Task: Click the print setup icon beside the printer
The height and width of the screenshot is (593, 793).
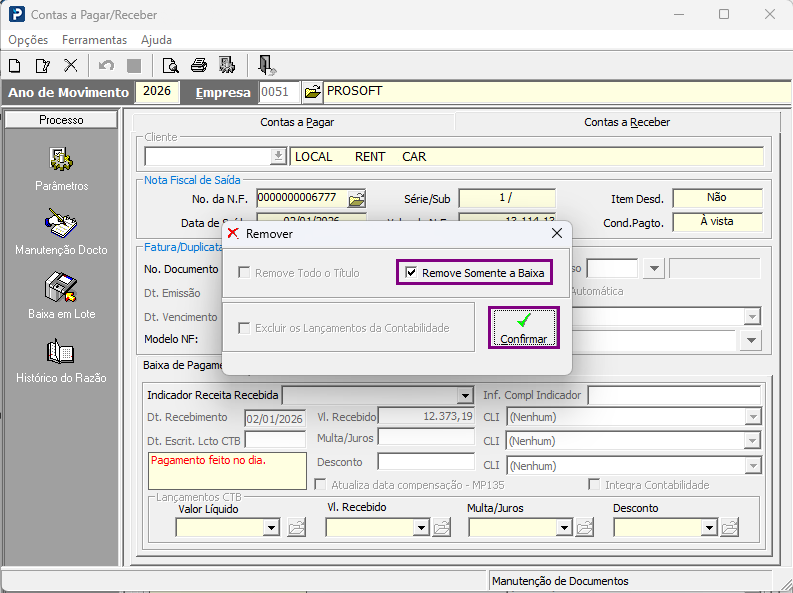Action: click(x=227, y=65)
